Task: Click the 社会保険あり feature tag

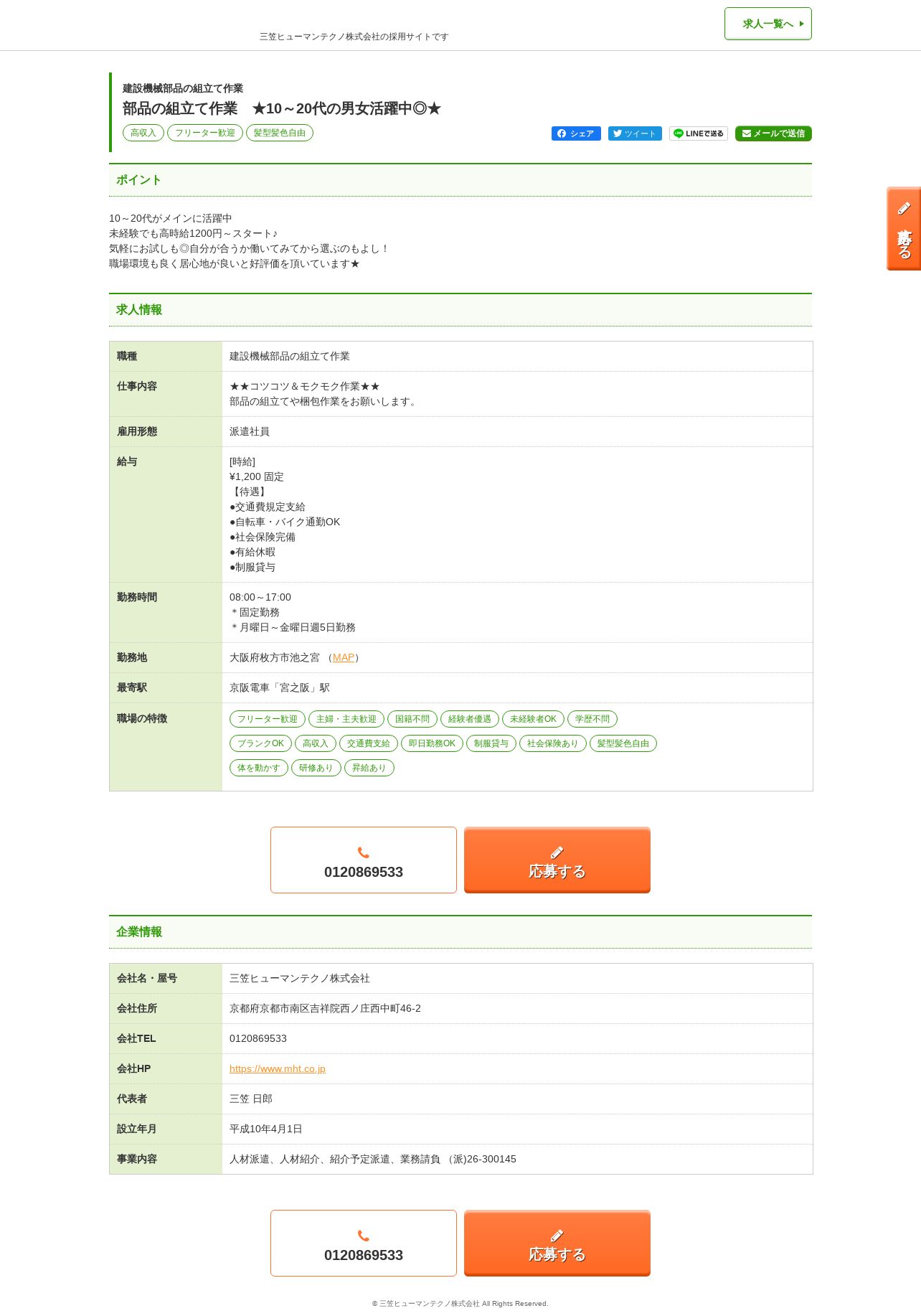Action: pos(553,743)
